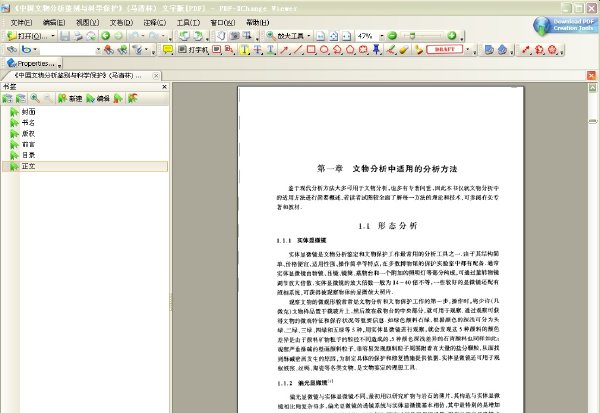Go to next view forward arrow

[x=118, y=36]
